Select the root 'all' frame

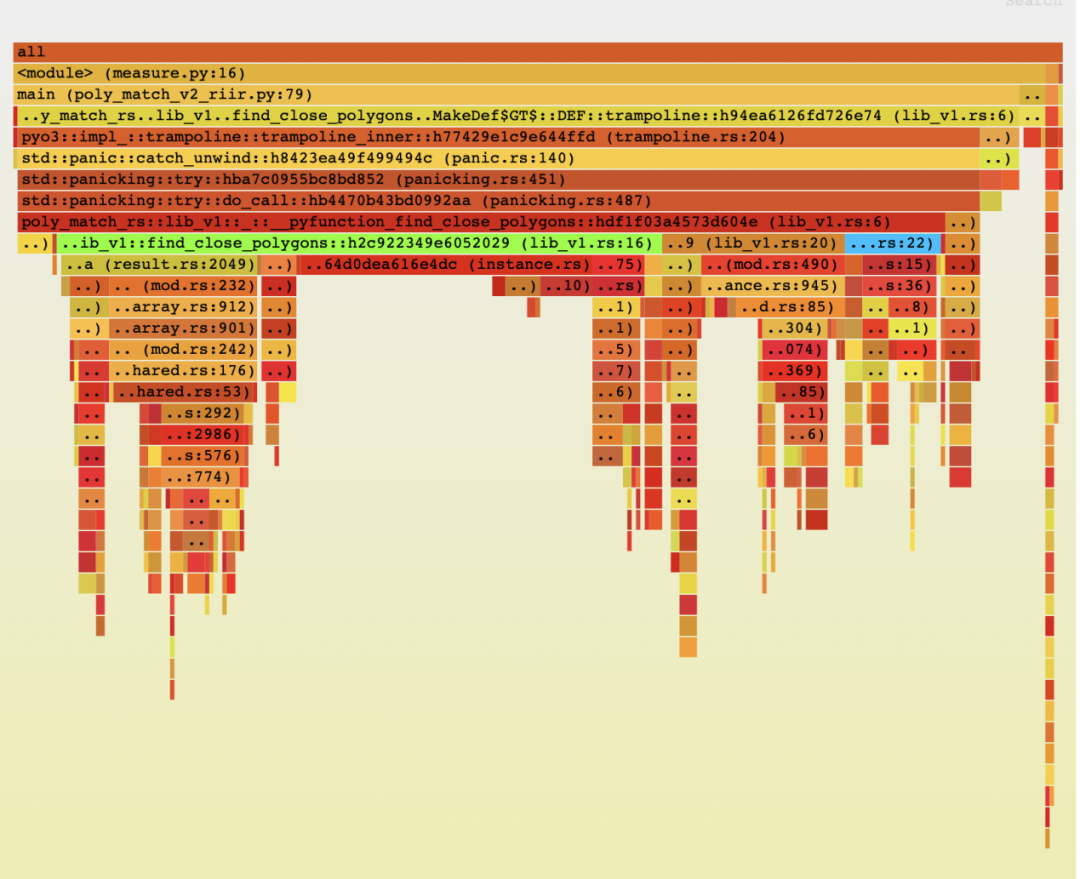(537, 52)
